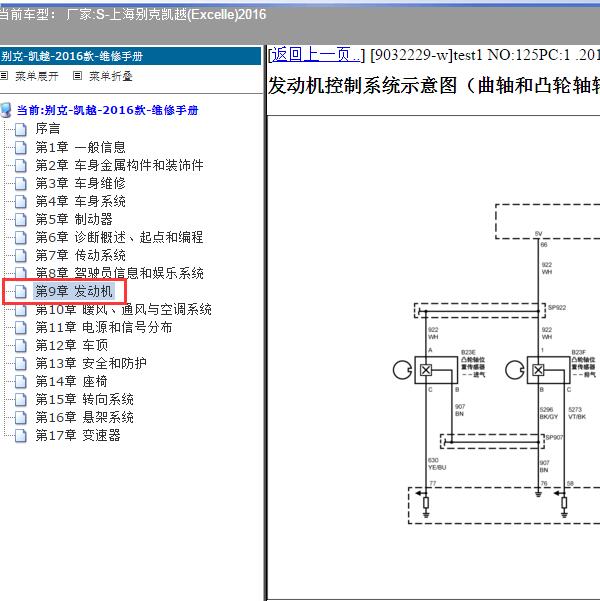Expand all menus with 菜单展开

tap(37, 76)
